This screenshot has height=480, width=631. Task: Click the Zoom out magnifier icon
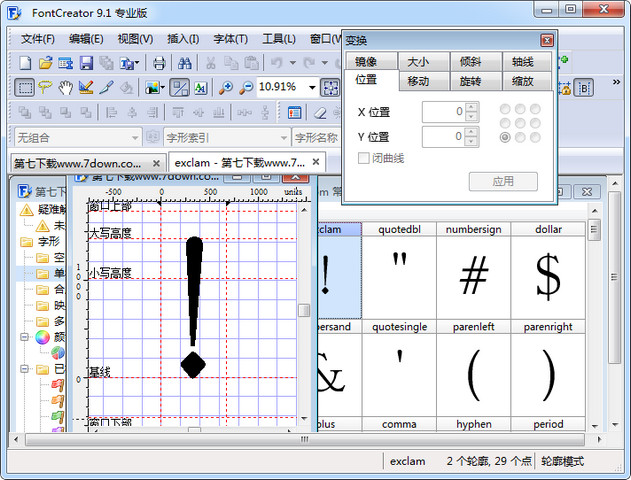[x=245, y=87]
